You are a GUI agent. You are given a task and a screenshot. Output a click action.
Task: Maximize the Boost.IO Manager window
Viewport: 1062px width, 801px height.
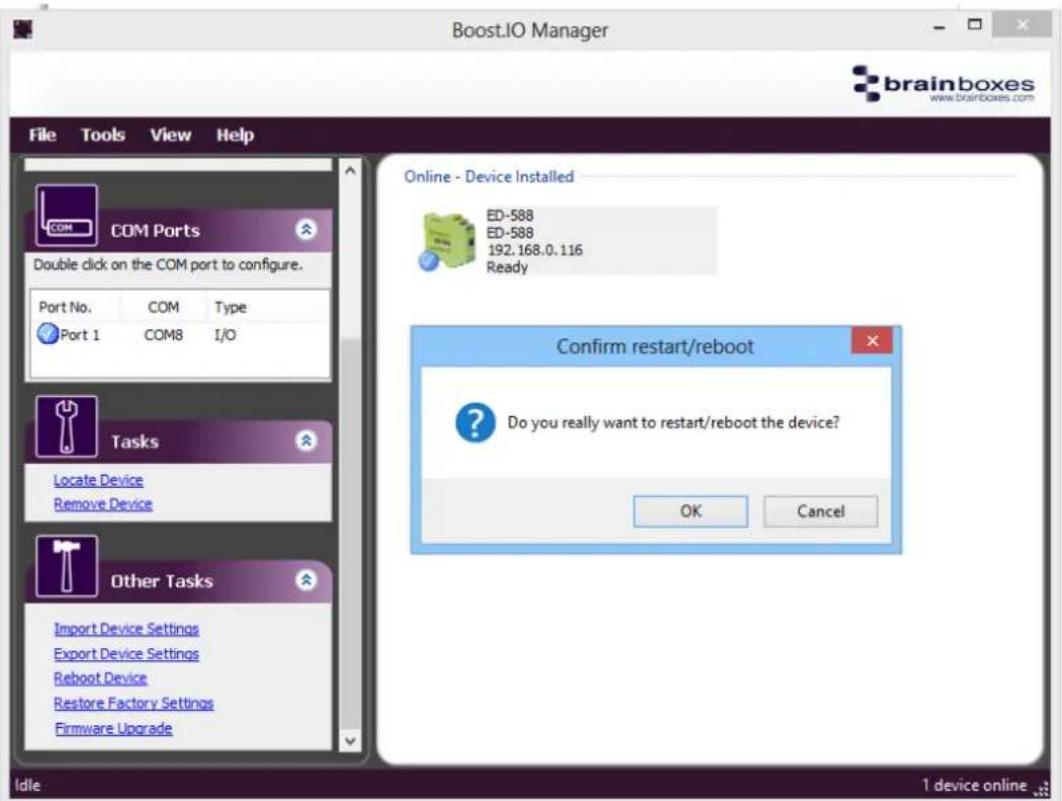coord(974,25)
